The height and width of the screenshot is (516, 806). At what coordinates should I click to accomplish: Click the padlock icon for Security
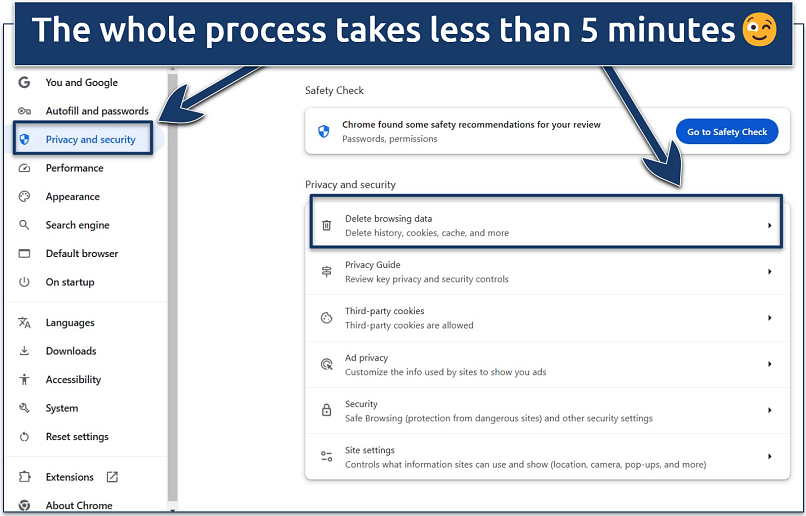(x=326, y=410)
